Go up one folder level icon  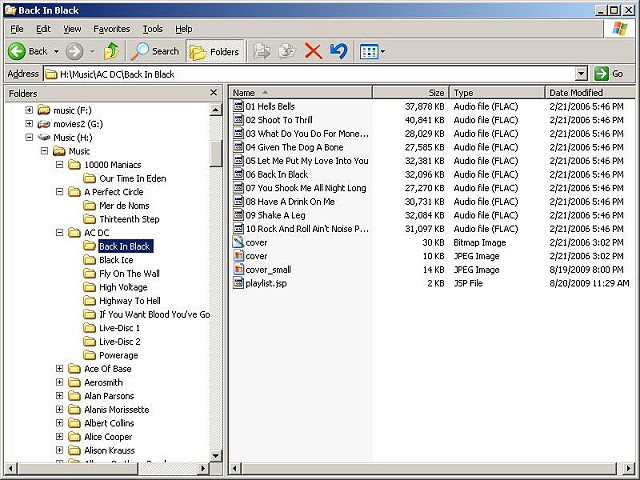(111, 51)
